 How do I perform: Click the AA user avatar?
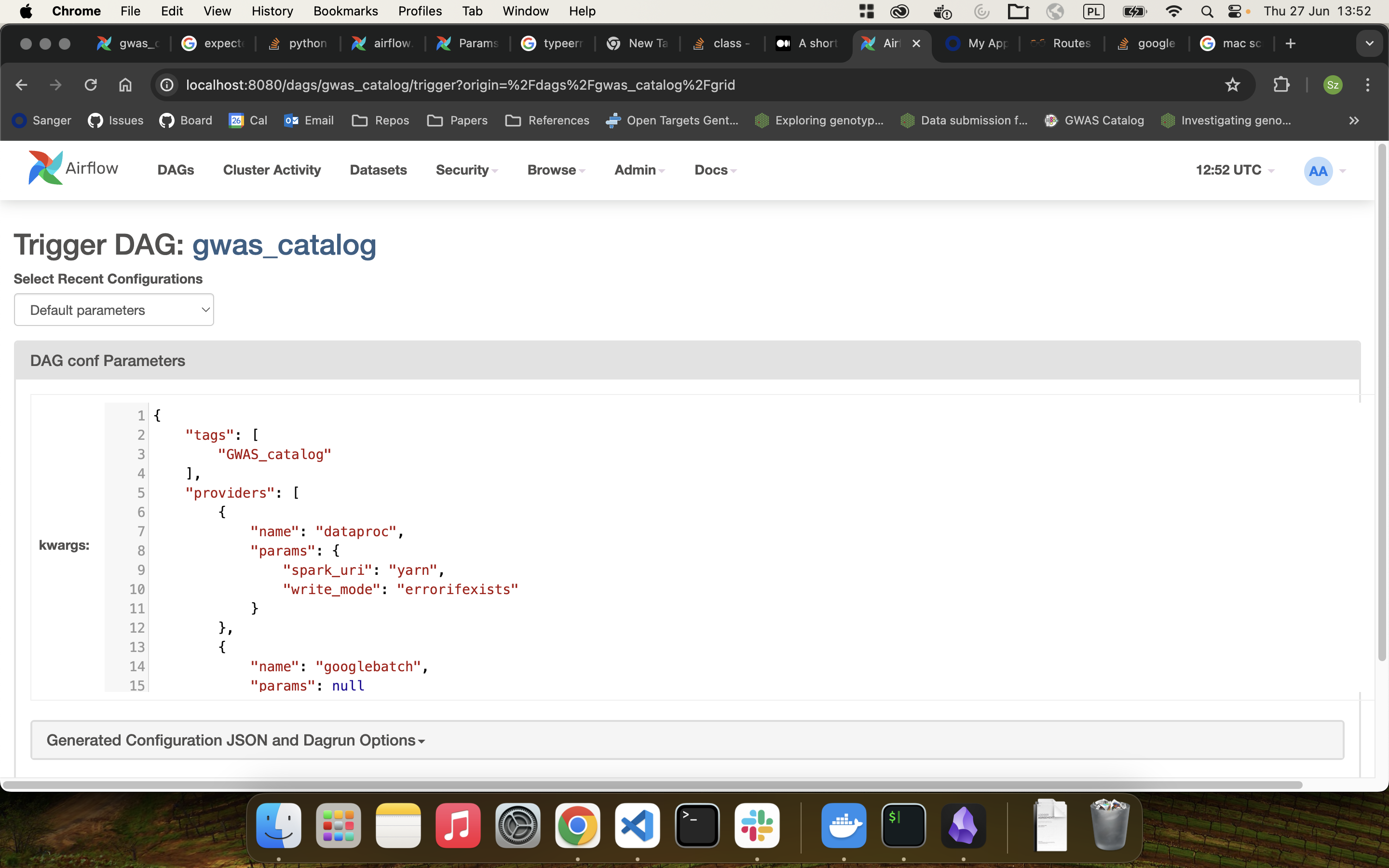pyautogui.click(x=1318, y=171)
